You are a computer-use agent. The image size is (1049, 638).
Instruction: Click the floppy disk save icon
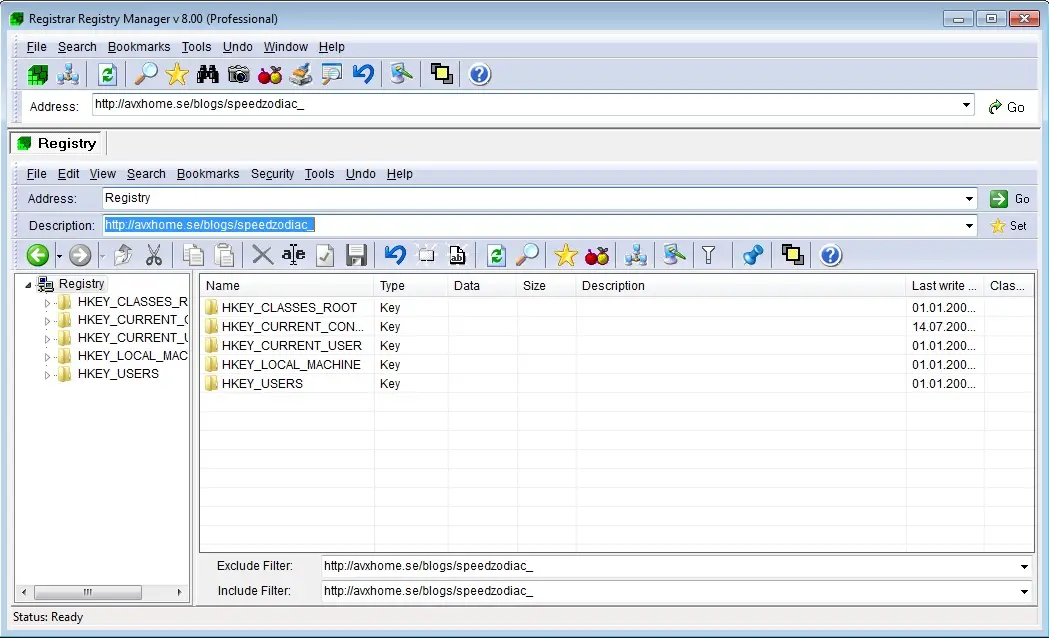(x=356, y=255)
